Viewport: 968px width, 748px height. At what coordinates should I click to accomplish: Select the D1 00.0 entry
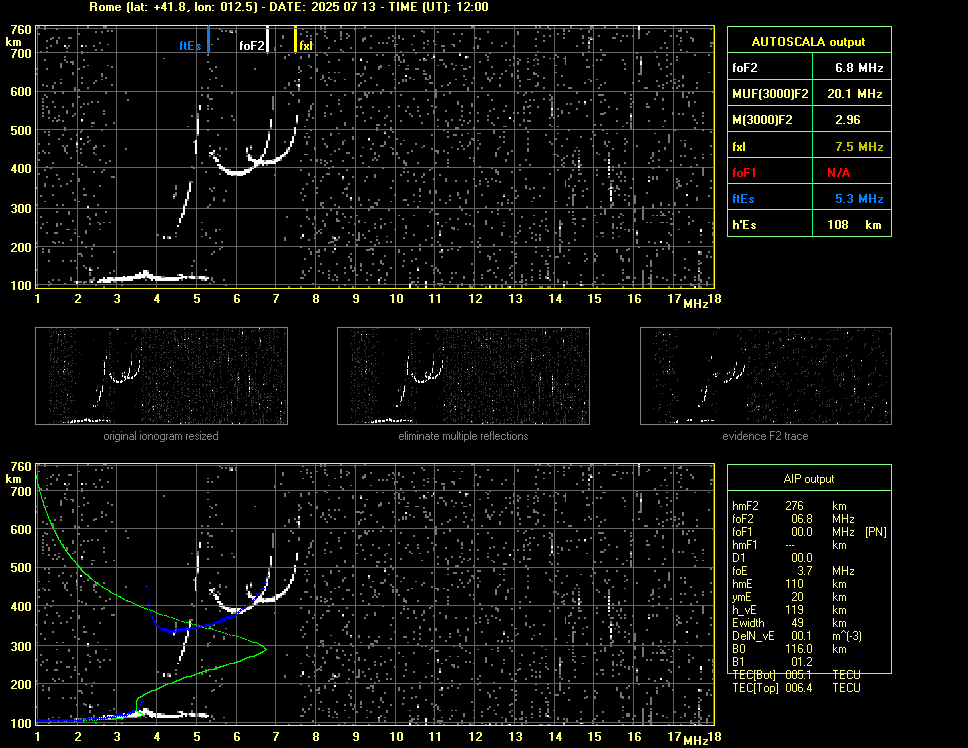tap(772, 558)
